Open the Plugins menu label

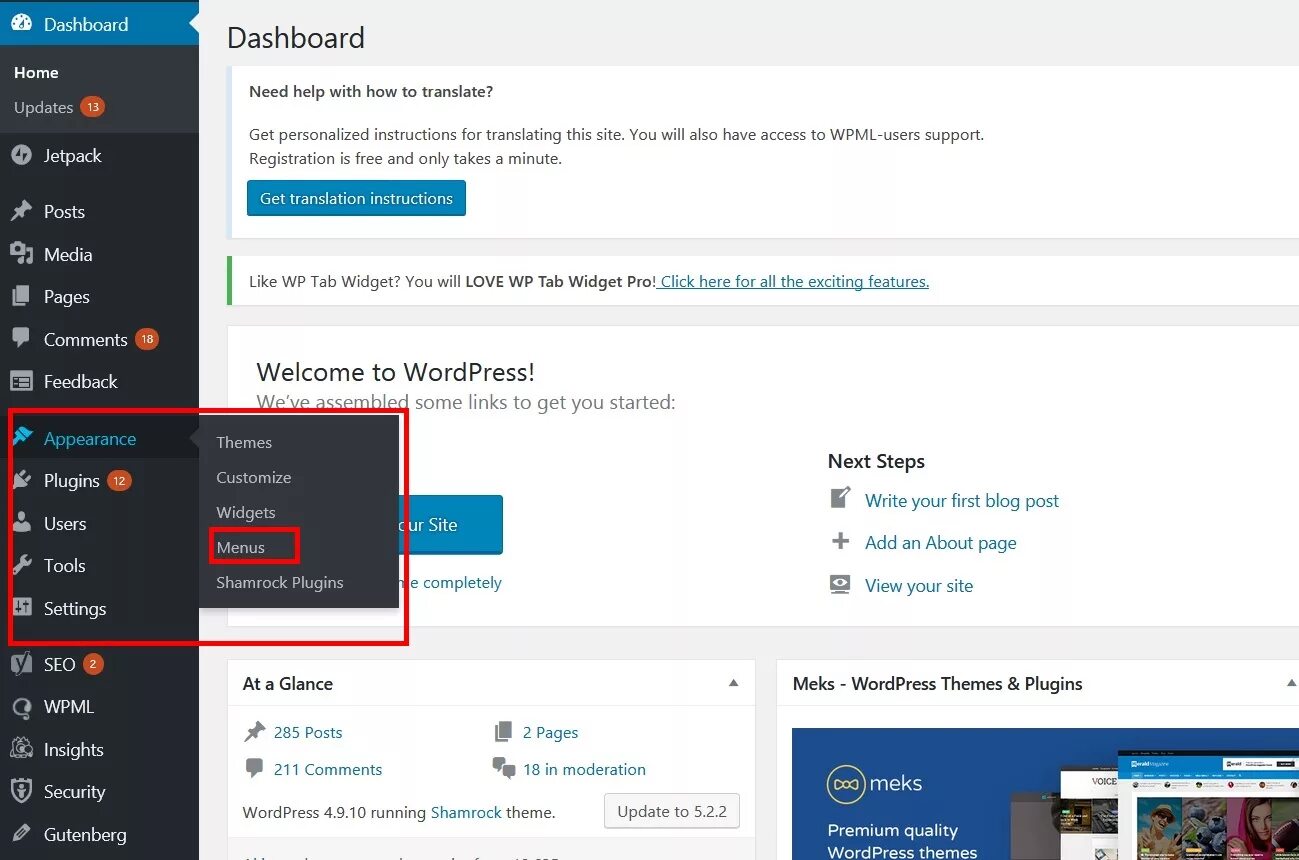click(x=72, y=481)
